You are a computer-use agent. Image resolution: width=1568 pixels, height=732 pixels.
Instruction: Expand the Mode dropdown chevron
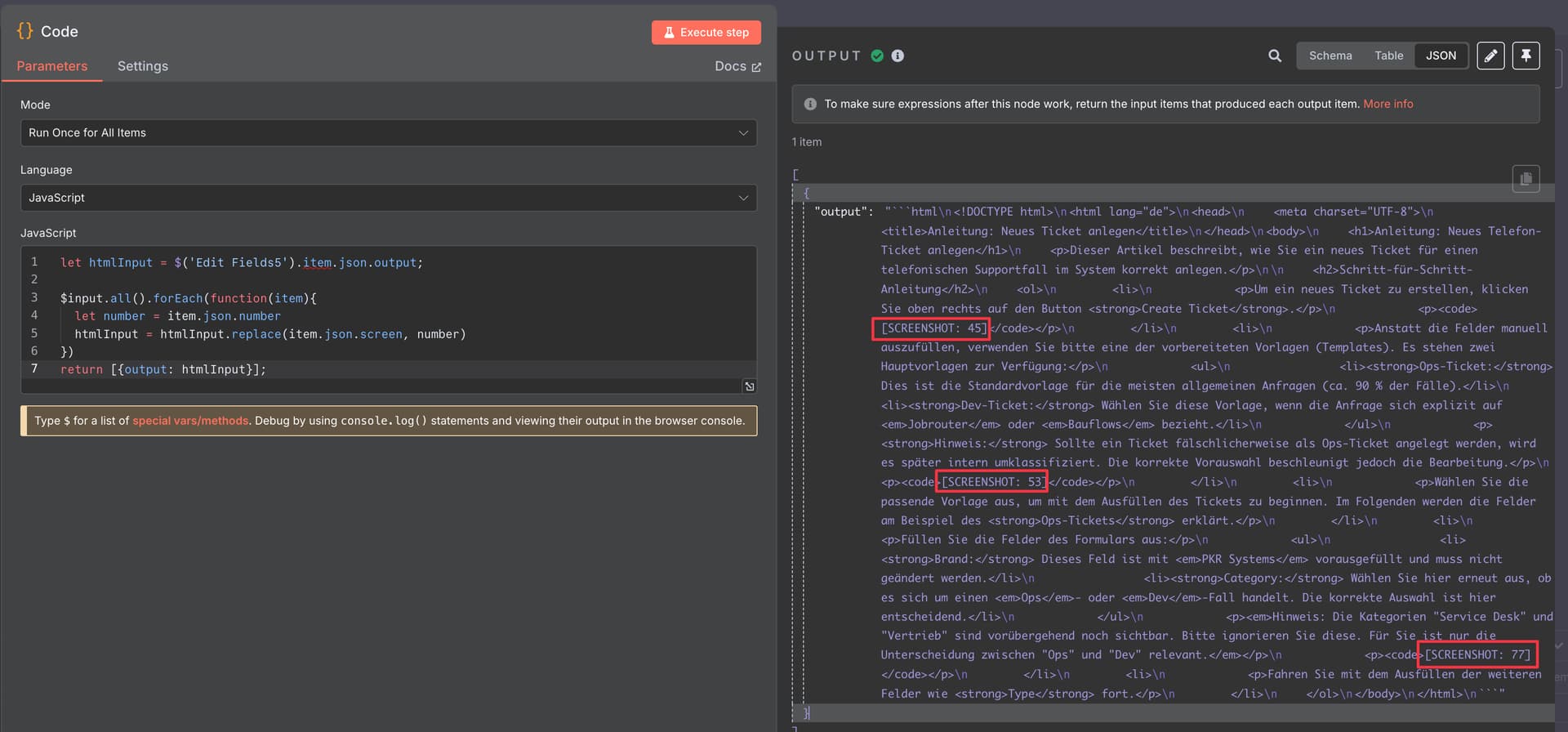pos(743,132)
